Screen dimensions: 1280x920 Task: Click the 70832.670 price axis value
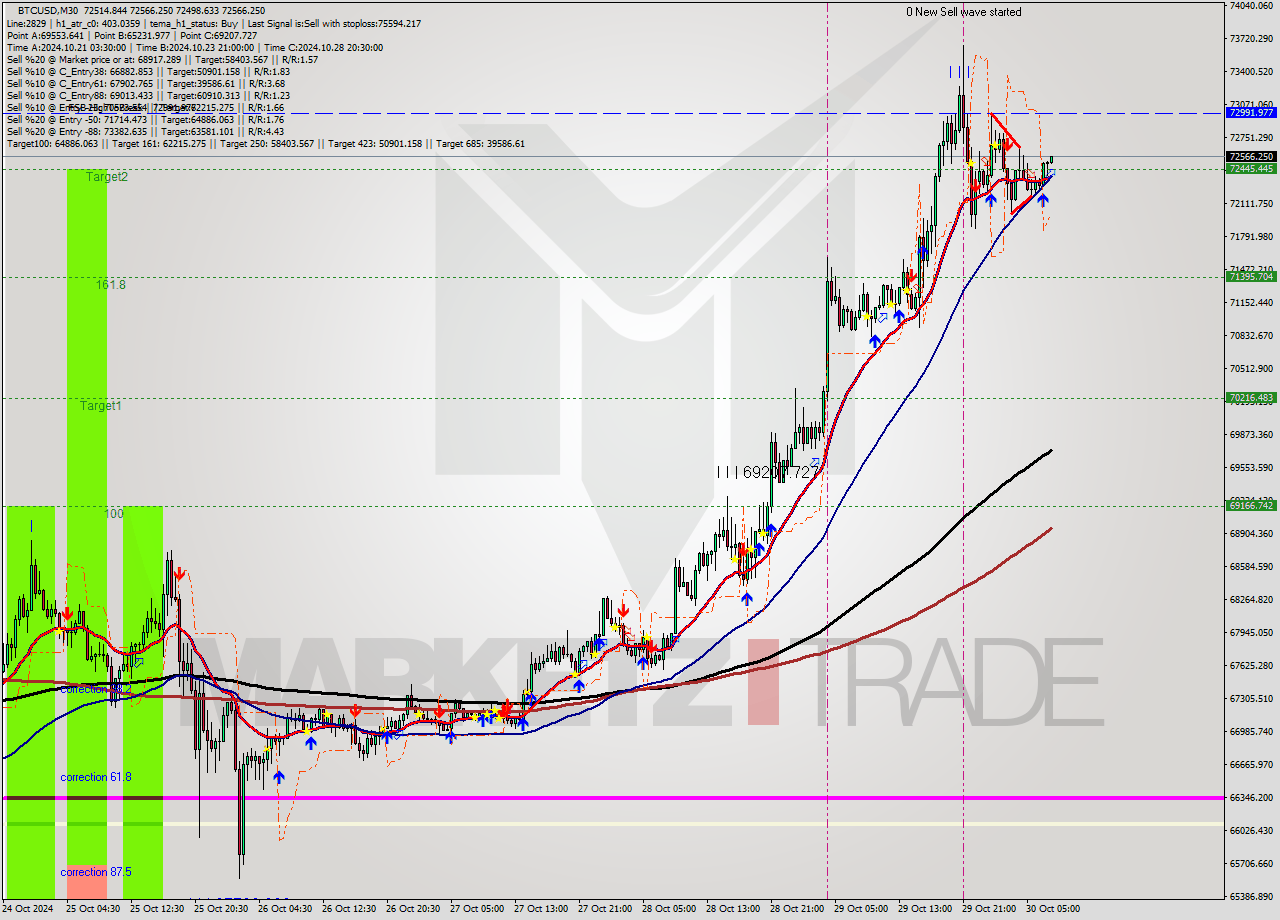pos(1251,335)
